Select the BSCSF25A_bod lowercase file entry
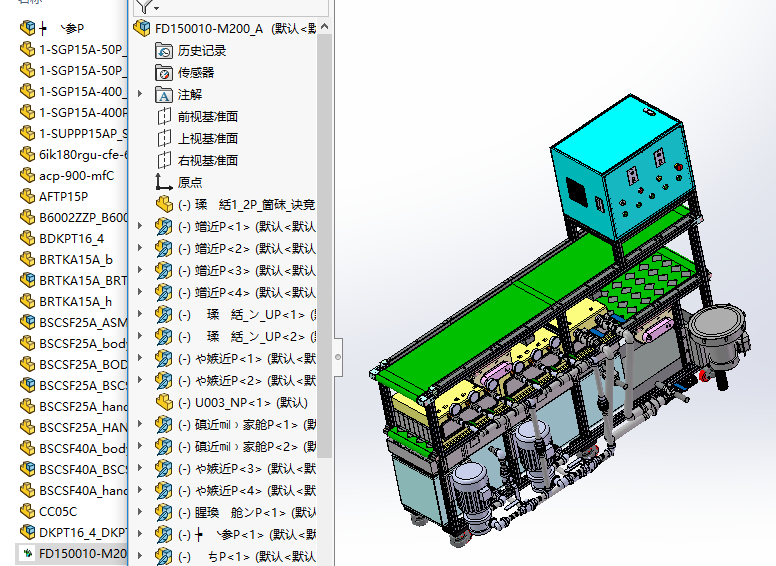This screenshot has height=566, width=776. point(73,343)
